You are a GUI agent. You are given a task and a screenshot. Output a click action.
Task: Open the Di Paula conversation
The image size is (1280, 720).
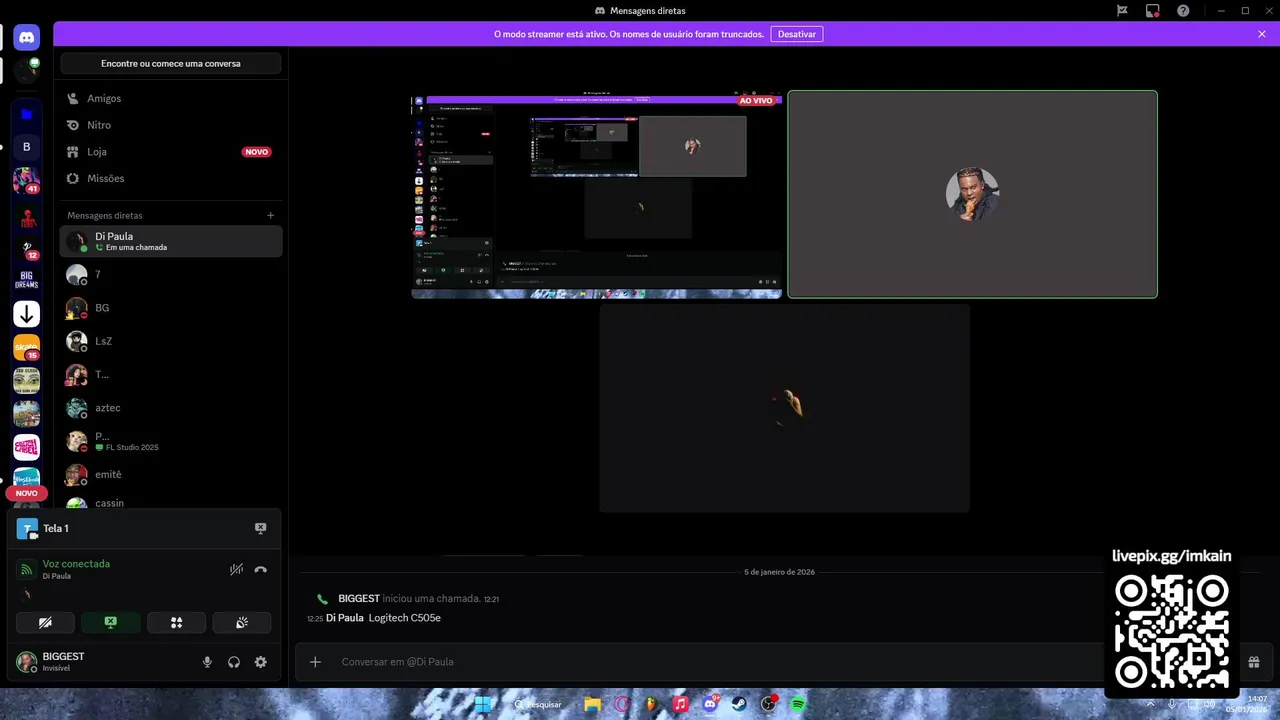coord(171,241)
